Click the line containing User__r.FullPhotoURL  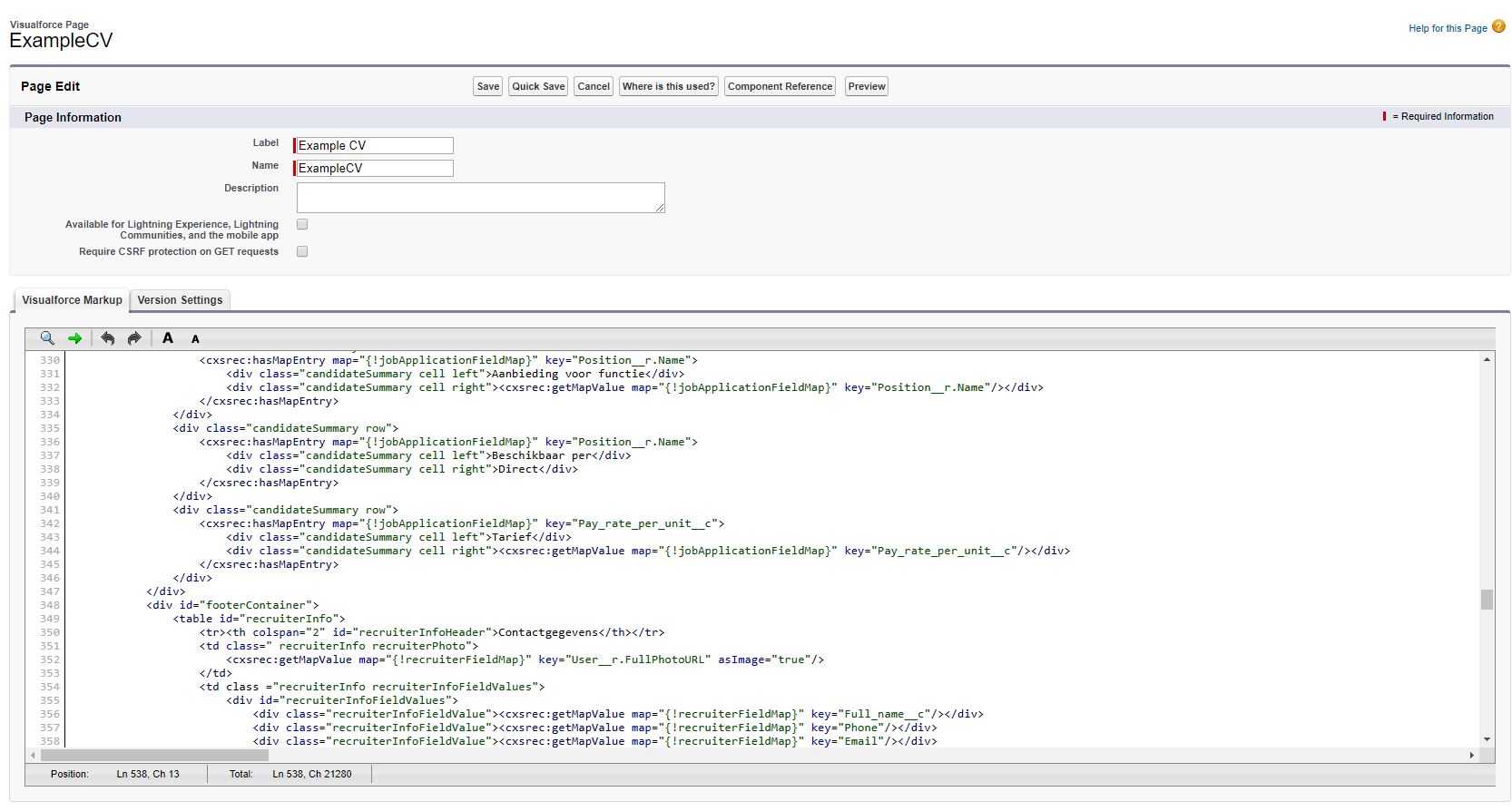525,660
